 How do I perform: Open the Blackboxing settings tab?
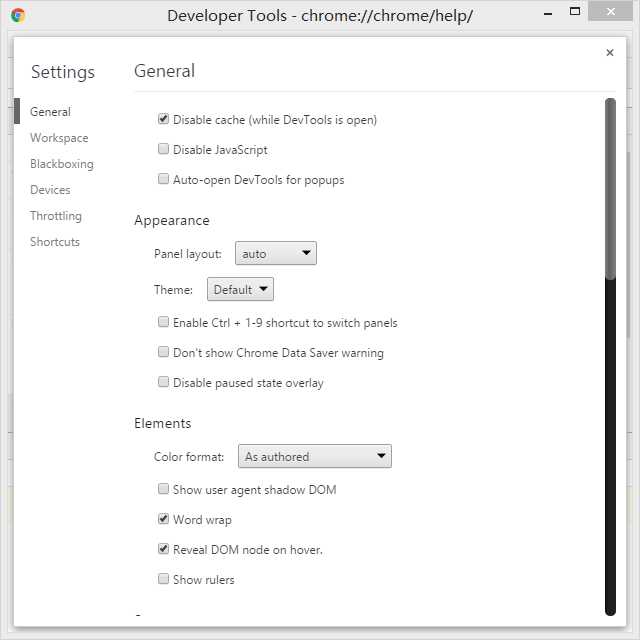(62, 164)
